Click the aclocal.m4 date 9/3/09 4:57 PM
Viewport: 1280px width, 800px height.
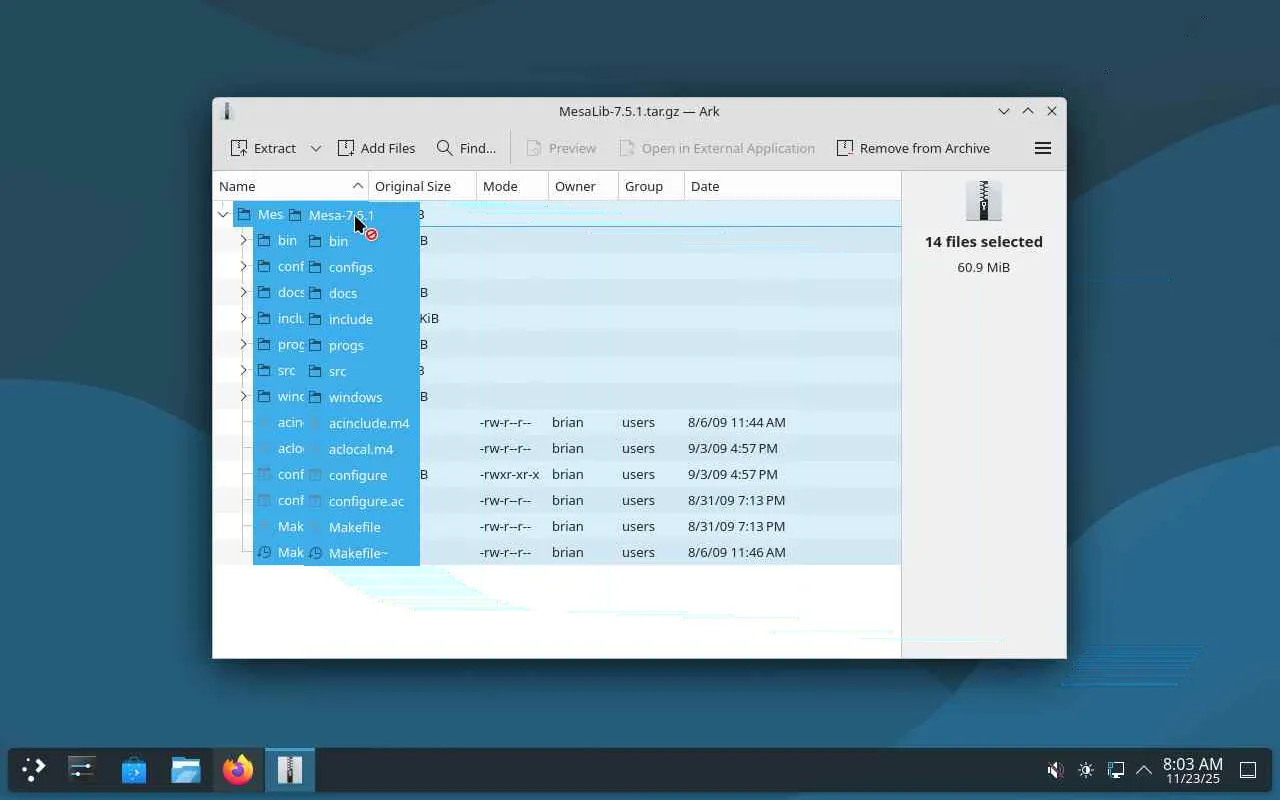point(733,448)
